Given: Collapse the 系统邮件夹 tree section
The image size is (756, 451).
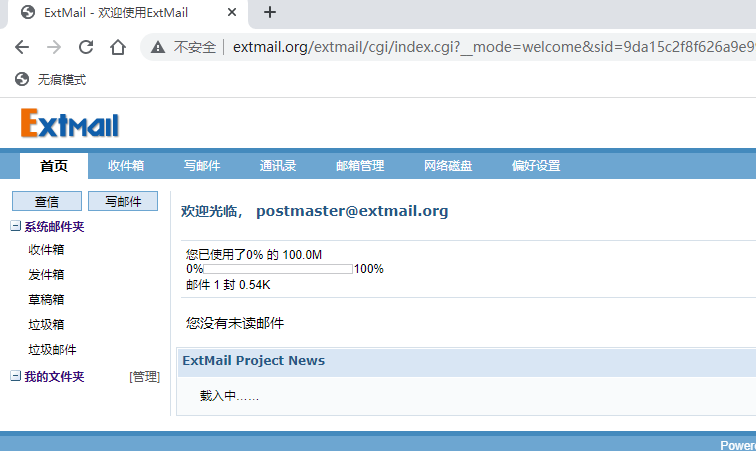Looking at the screenshot, I should pyautogui.click(x=15, y=227).
